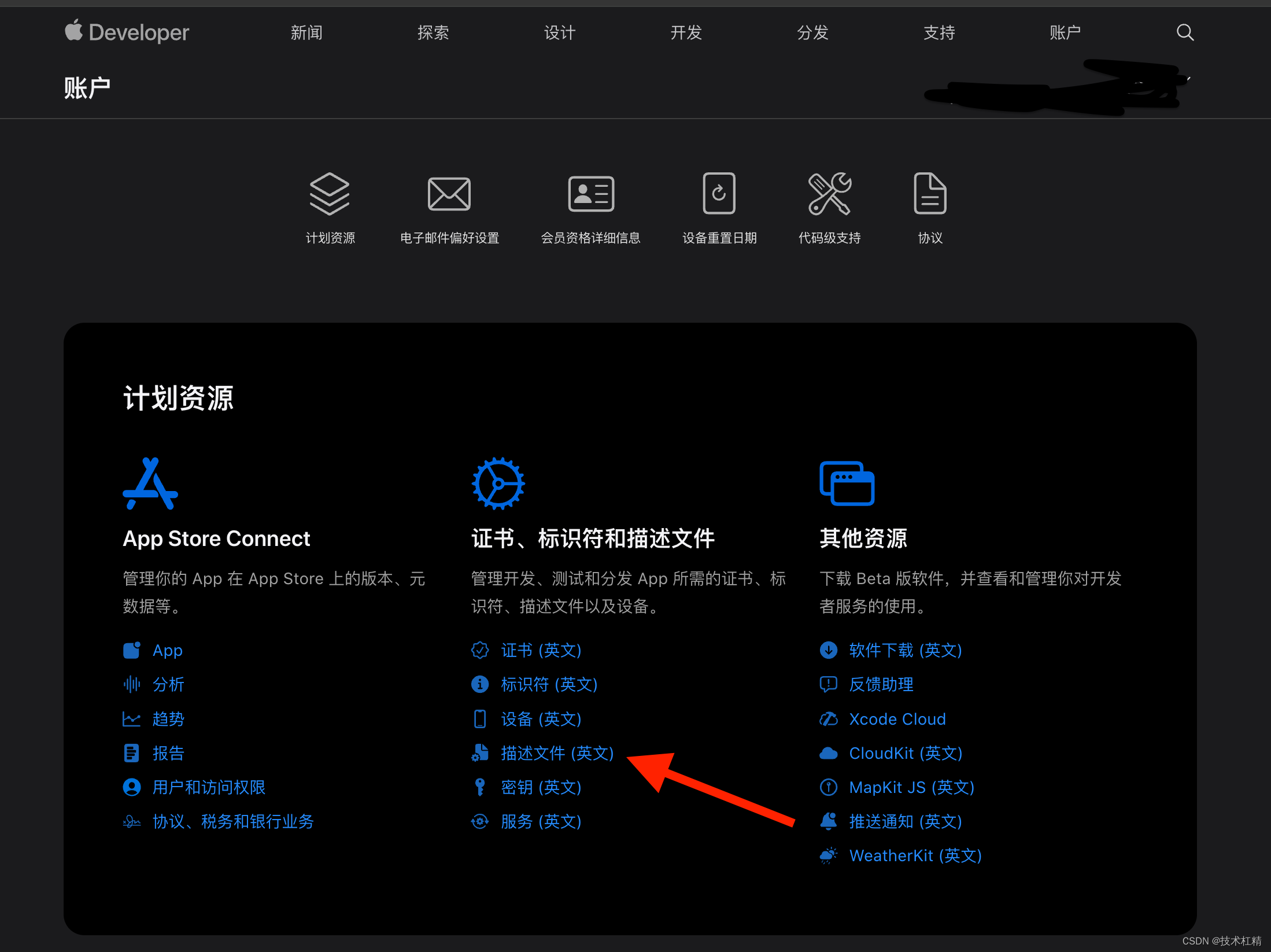Click the 会员资格详细信息 ID card icon
Viewport: 1271px width, 952px height.
(591, 194)
